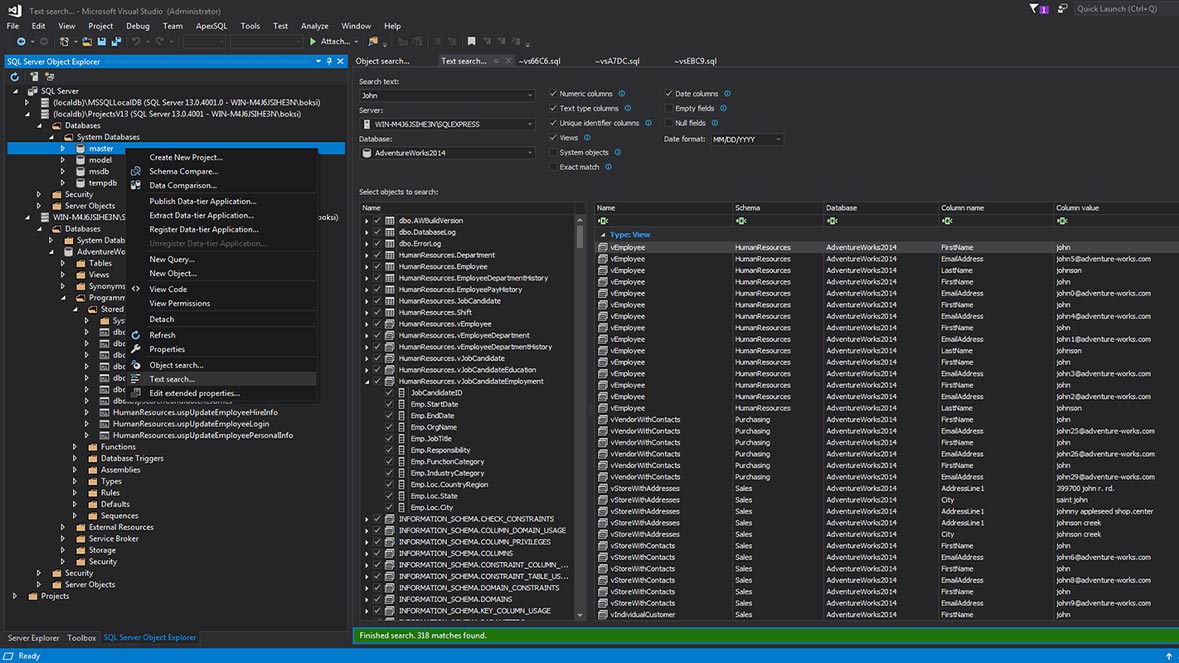Viewport: 1179px width, 663px height.
Task: Sort results by Column name header
Action: tap(994, 208)
